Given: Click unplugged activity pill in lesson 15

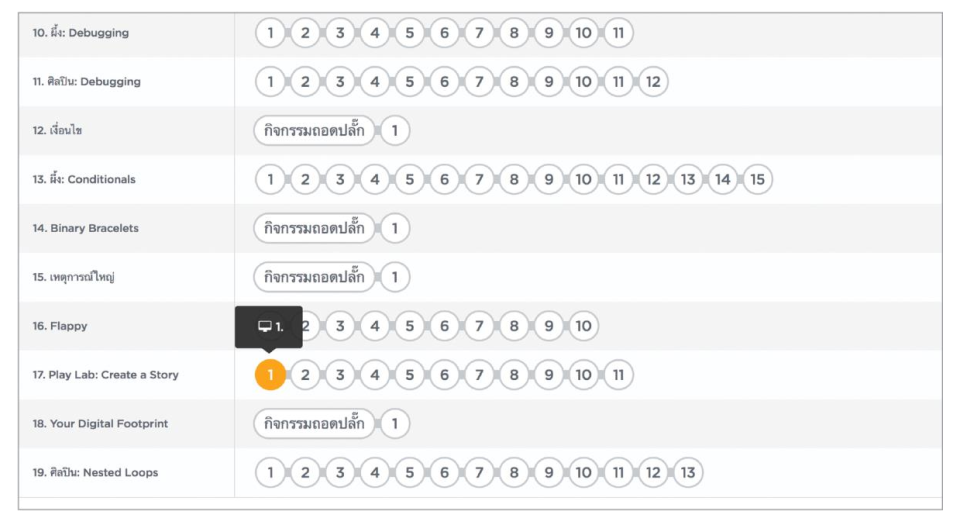Looking at the screenshot, I should coord(314,277).
